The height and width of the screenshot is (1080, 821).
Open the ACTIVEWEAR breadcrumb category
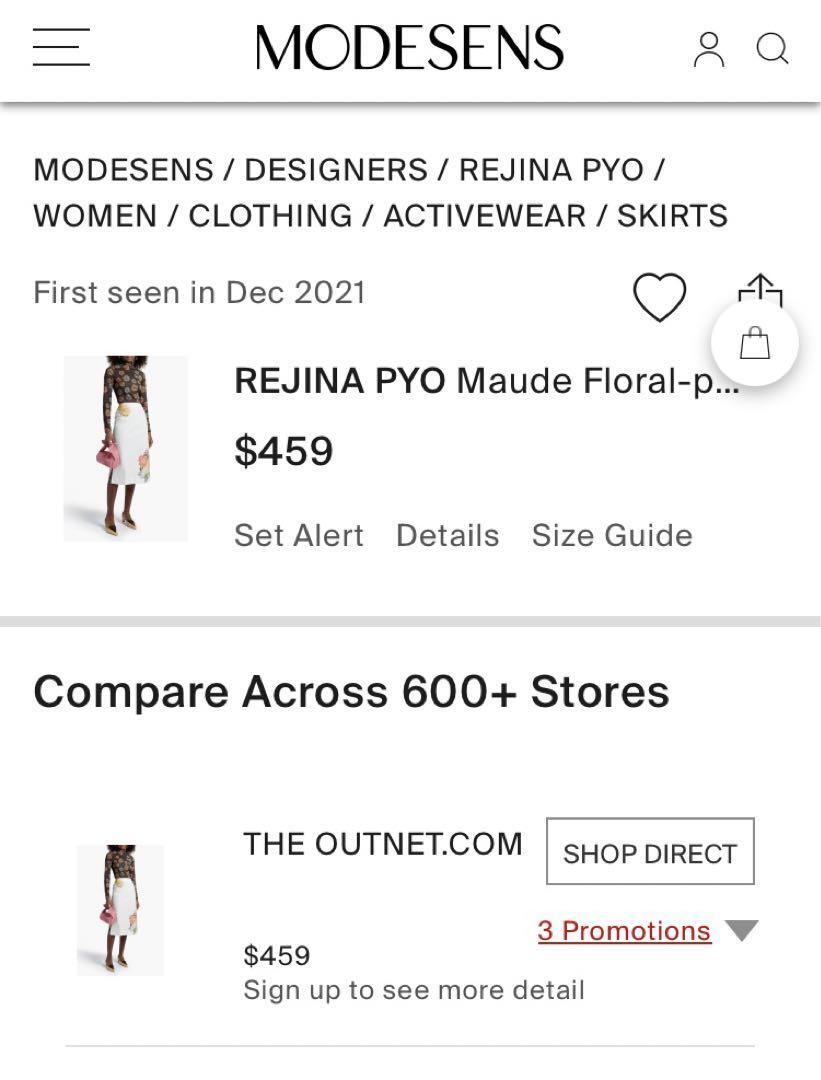[x=485, y=216]
